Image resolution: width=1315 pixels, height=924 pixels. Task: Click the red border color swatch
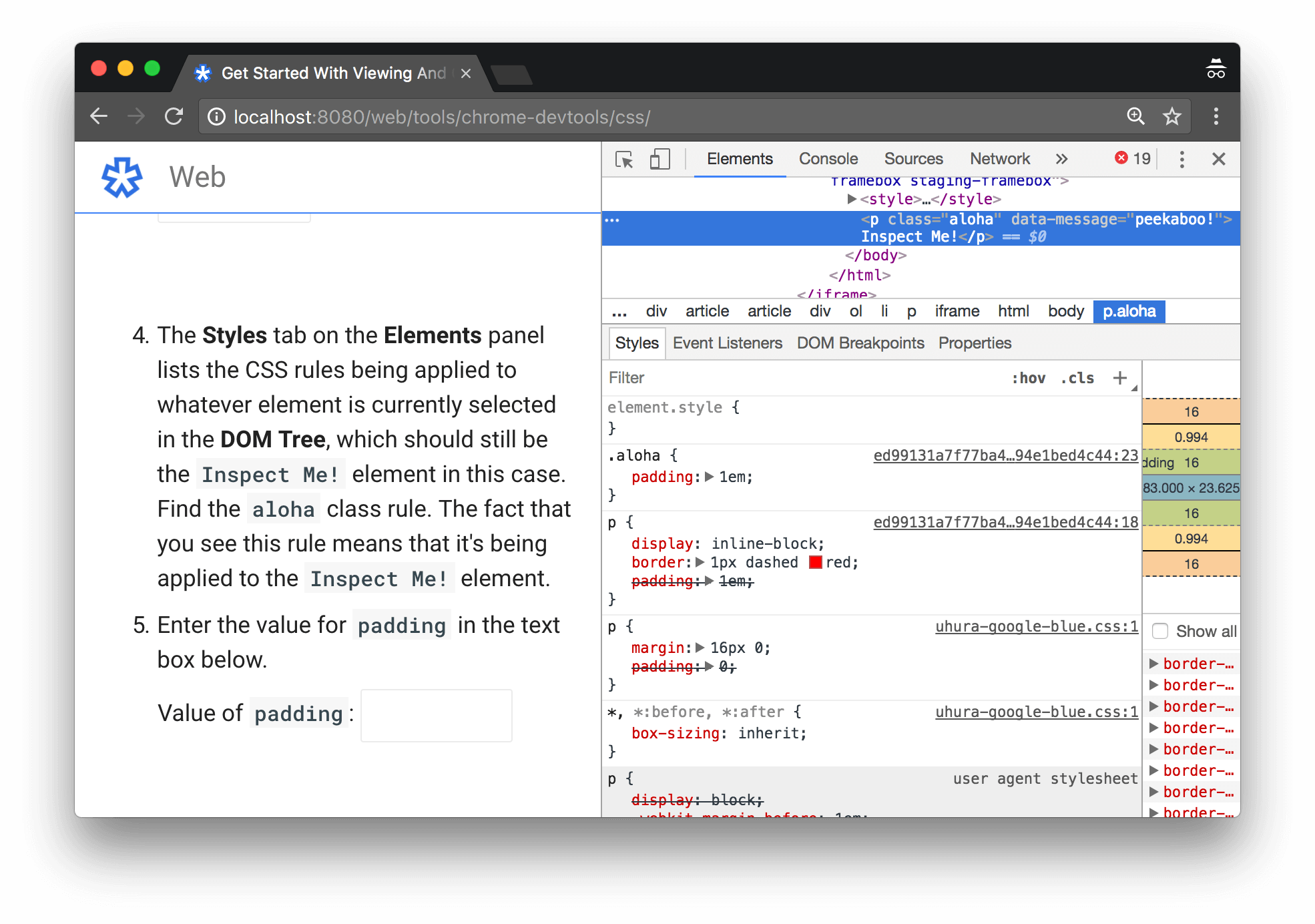click(x=815, y=562)
